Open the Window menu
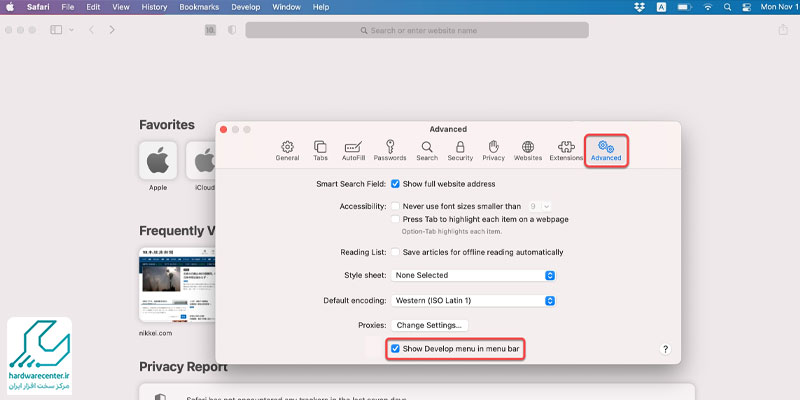The image size is (800, 400). point(286,7)
